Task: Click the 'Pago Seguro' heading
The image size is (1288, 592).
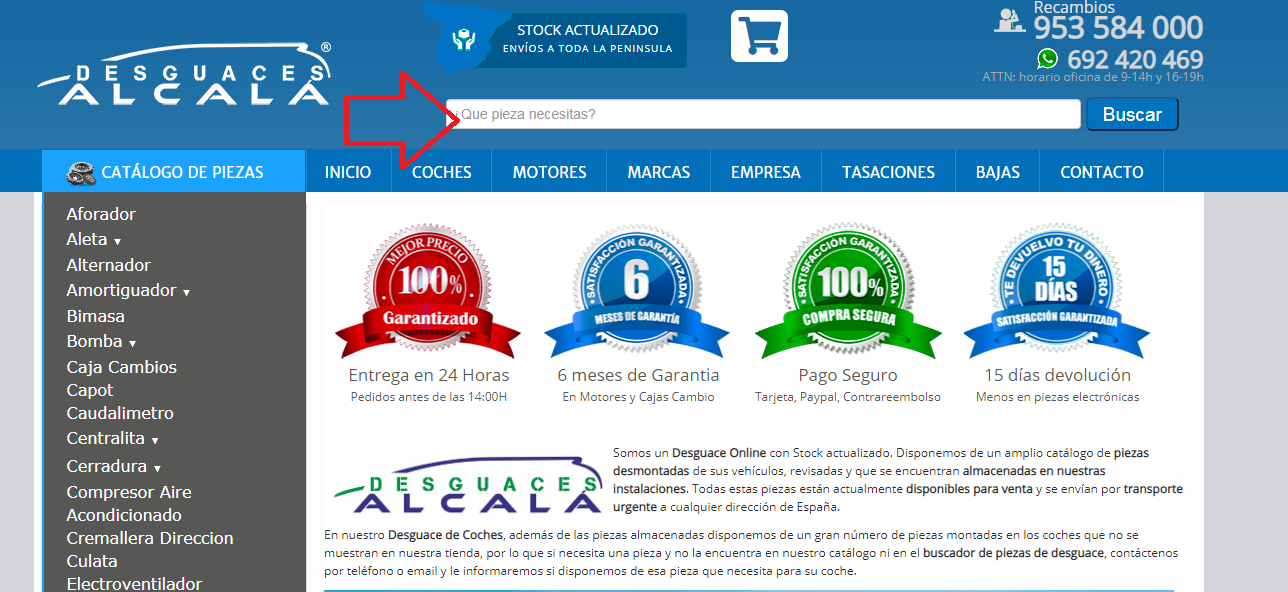Action: point(848,375)
